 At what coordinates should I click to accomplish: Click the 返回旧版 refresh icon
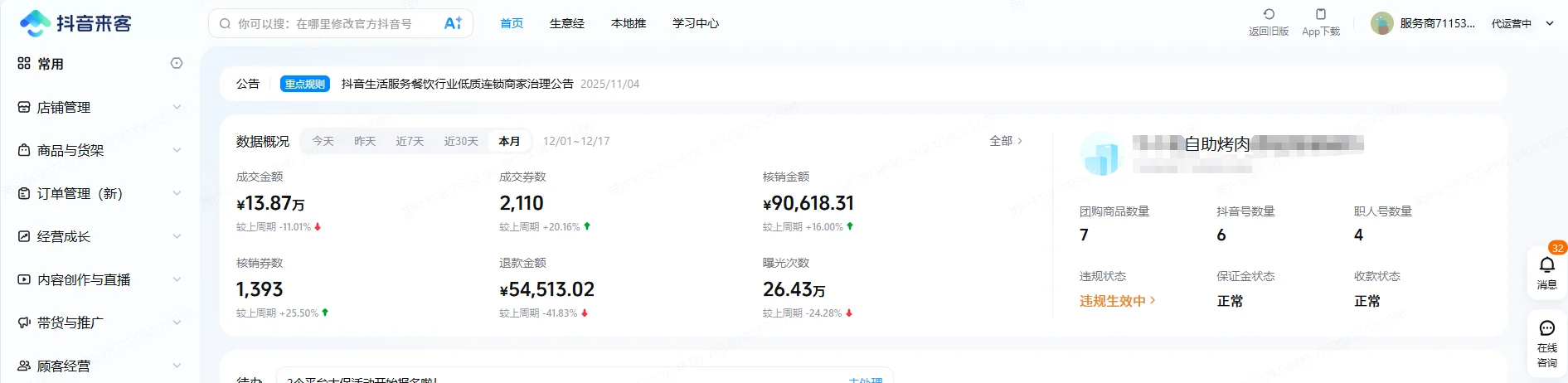pos(1269,14)
